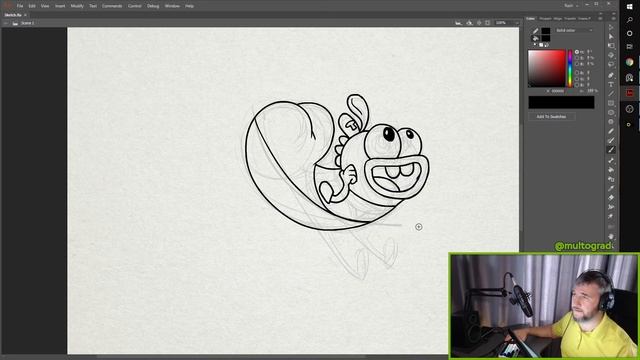Select the Eyedropper tool

click(x=611, y=189)
